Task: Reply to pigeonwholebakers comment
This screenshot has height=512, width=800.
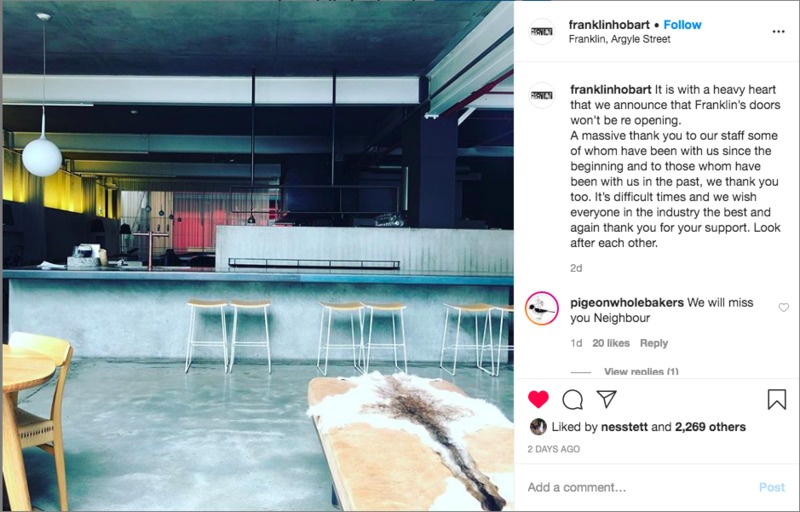Action: point(654,343)
